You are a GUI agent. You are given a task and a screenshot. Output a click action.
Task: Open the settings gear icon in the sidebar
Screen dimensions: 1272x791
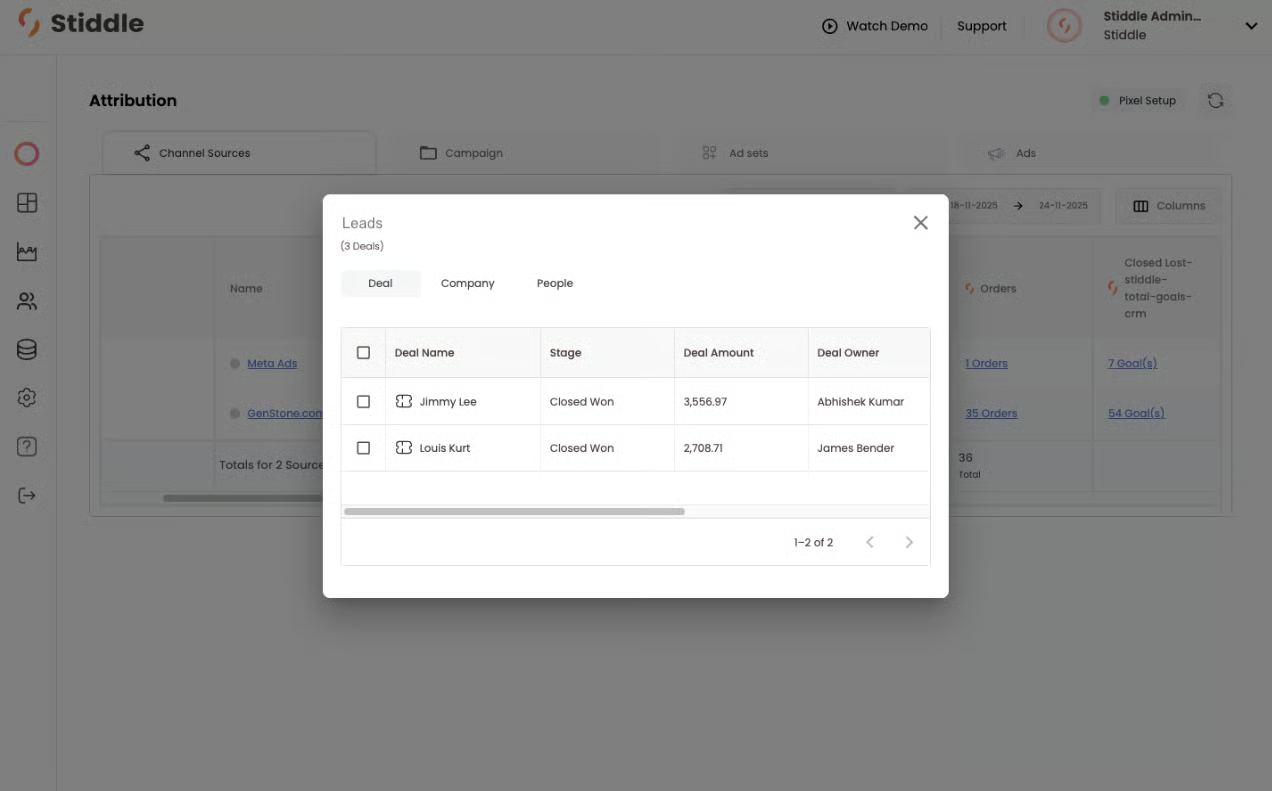(27, 398)
